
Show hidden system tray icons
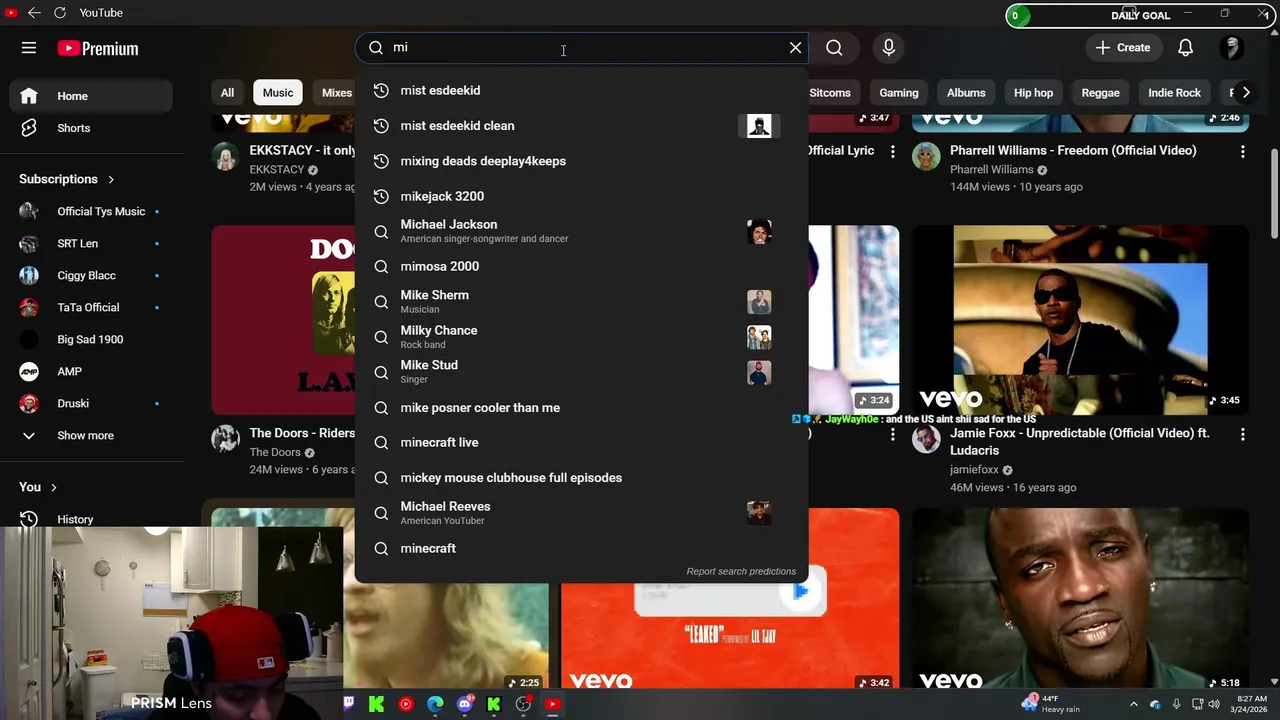(x=1133, y=704)
